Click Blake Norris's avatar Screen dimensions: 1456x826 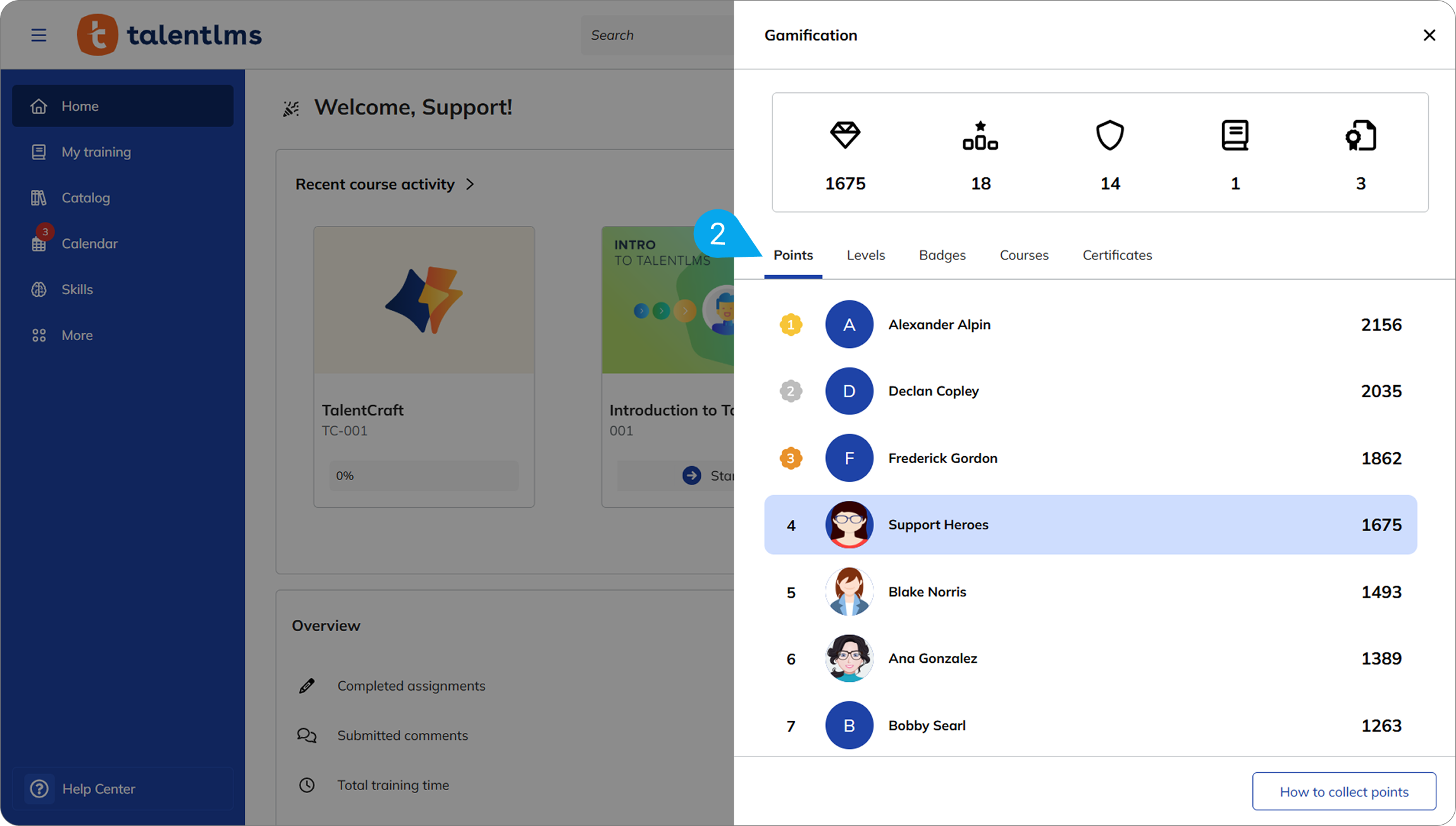click(849, 592)
